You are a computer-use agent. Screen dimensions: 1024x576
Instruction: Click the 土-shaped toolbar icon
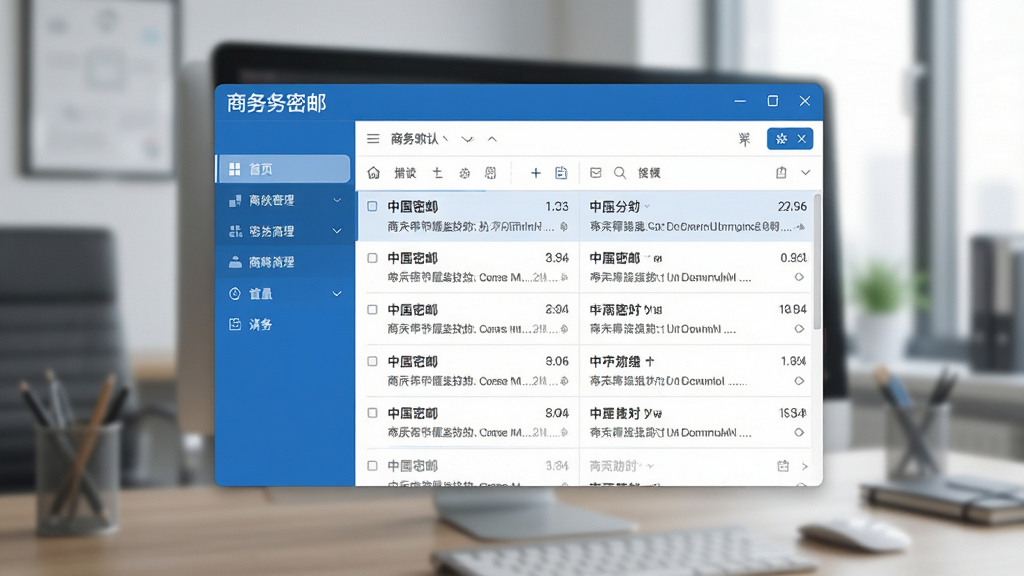coord(437,172)
